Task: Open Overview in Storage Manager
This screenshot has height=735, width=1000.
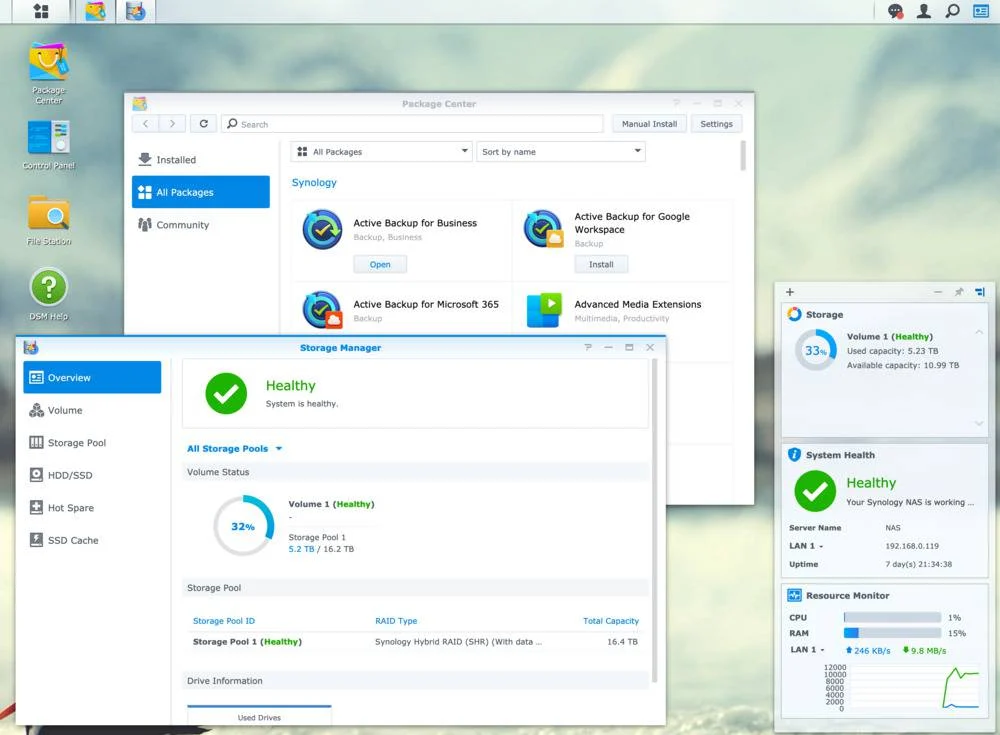Action: pos(92,378)
